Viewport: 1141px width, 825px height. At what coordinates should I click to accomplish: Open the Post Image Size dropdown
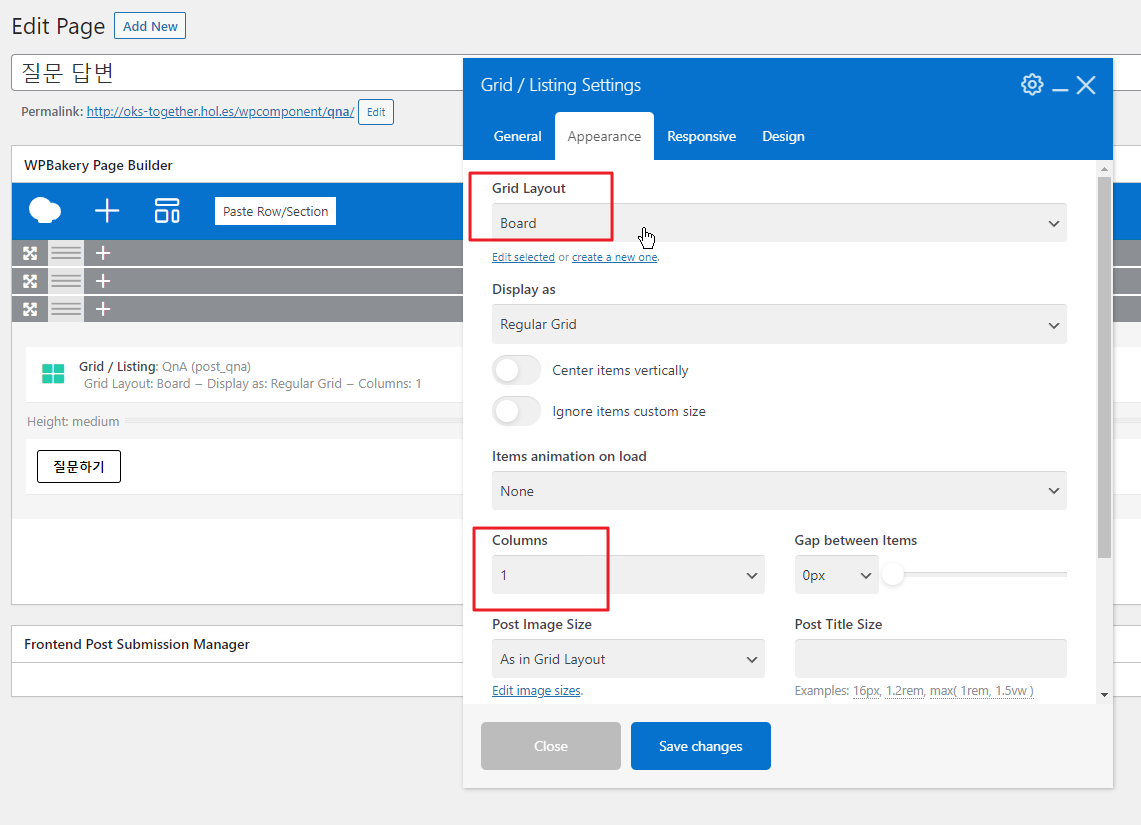[628, 659]
